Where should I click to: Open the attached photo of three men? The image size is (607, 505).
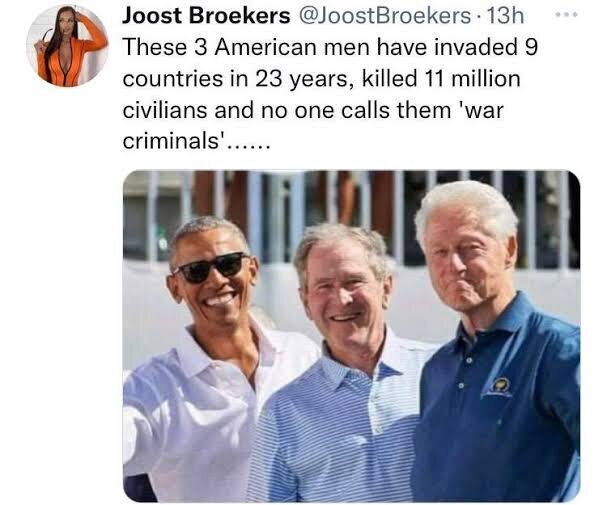(352, 336)
